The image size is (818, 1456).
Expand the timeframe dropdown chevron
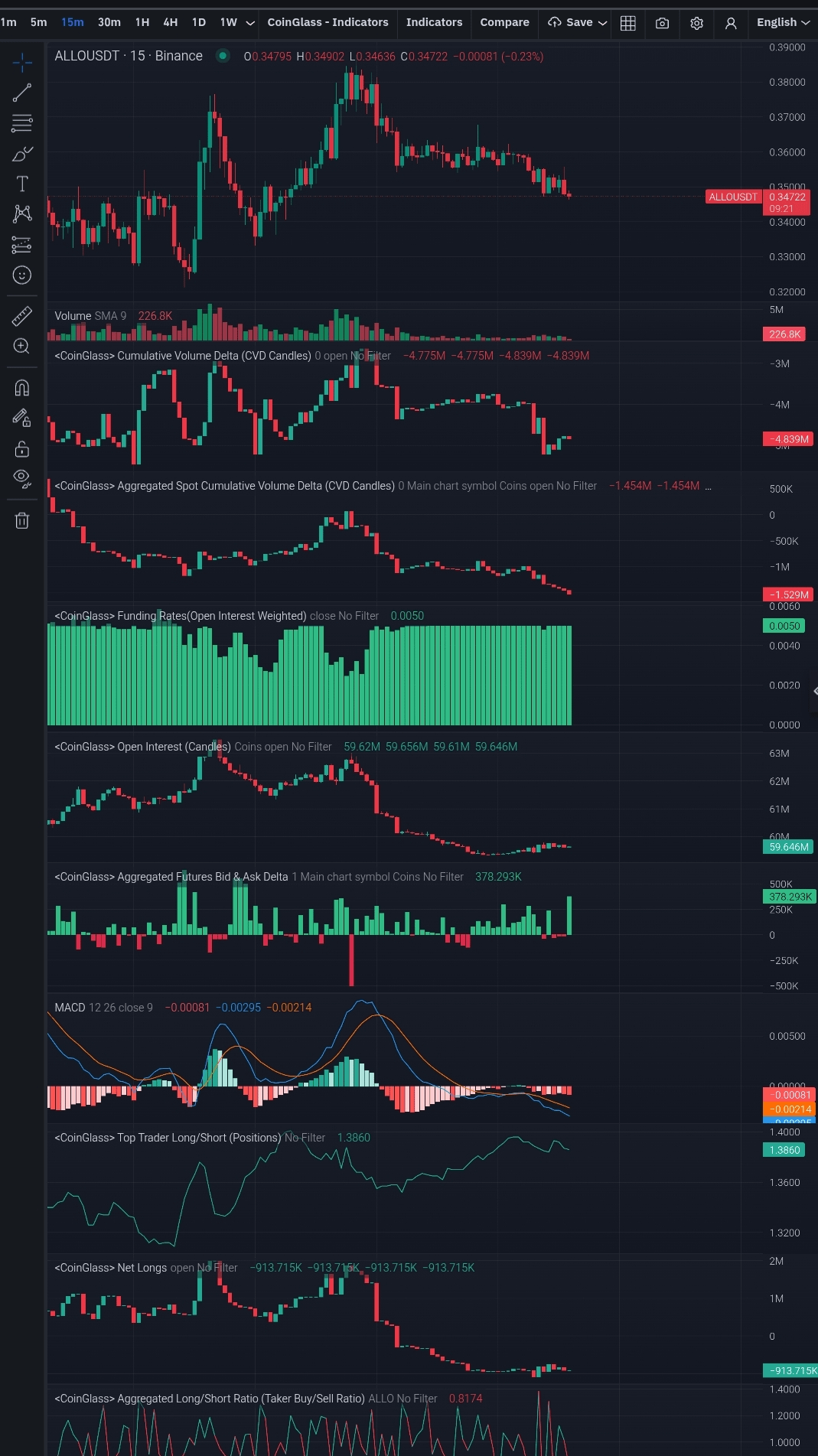[x=250, y=23]
